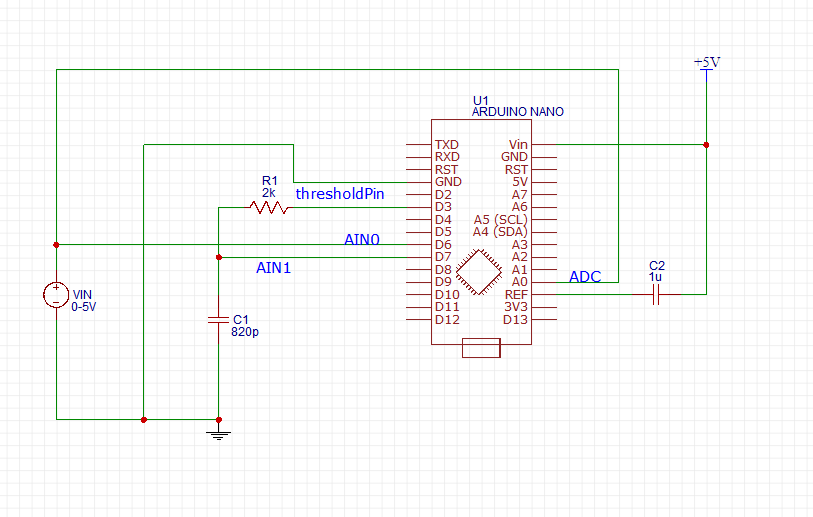Screen dimensions: 813x517
Task: Click the junction dot above ground symbol
Action: [219, 420]
